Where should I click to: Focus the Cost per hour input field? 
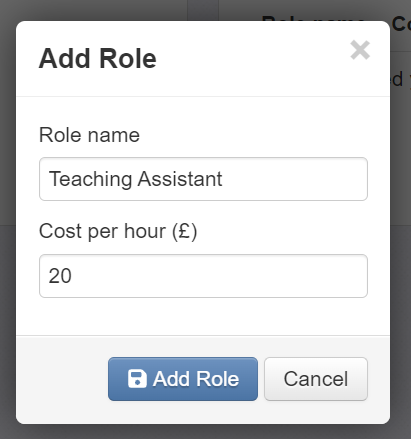pos(203,276)
